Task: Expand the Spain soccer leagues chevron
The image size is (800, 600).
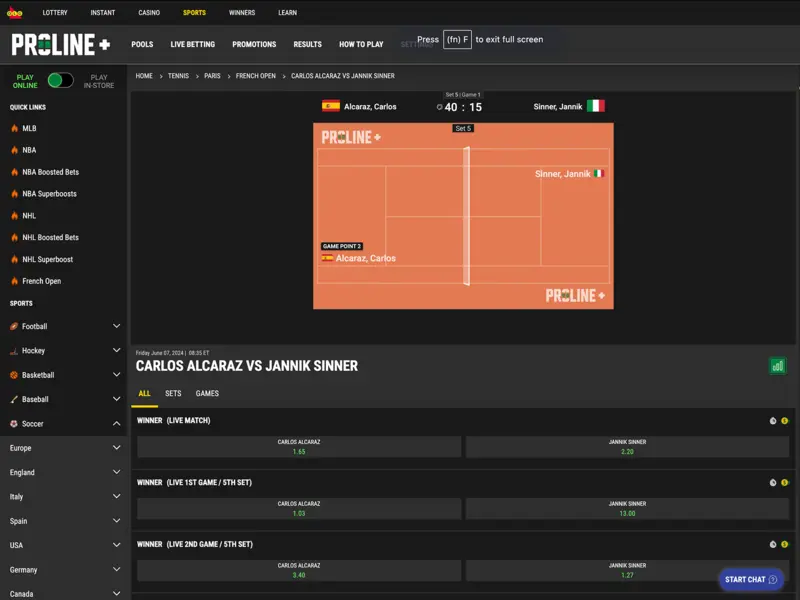Action: click(116, 521)
